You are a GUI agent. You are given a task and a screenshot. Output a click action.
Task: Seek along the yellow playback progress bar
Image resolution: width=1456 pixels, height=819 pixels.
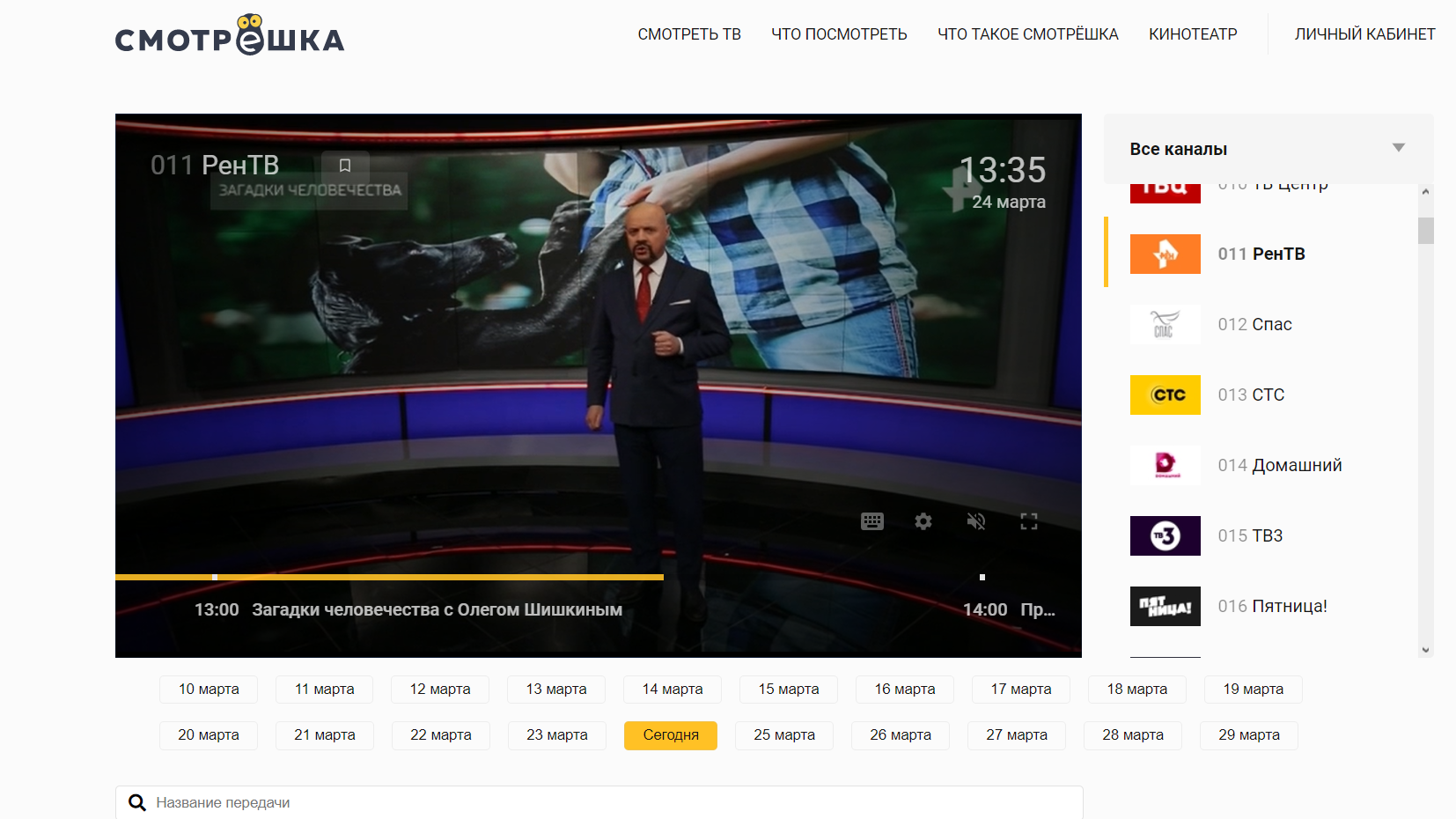pyautogui.click(x=389, y=577)
